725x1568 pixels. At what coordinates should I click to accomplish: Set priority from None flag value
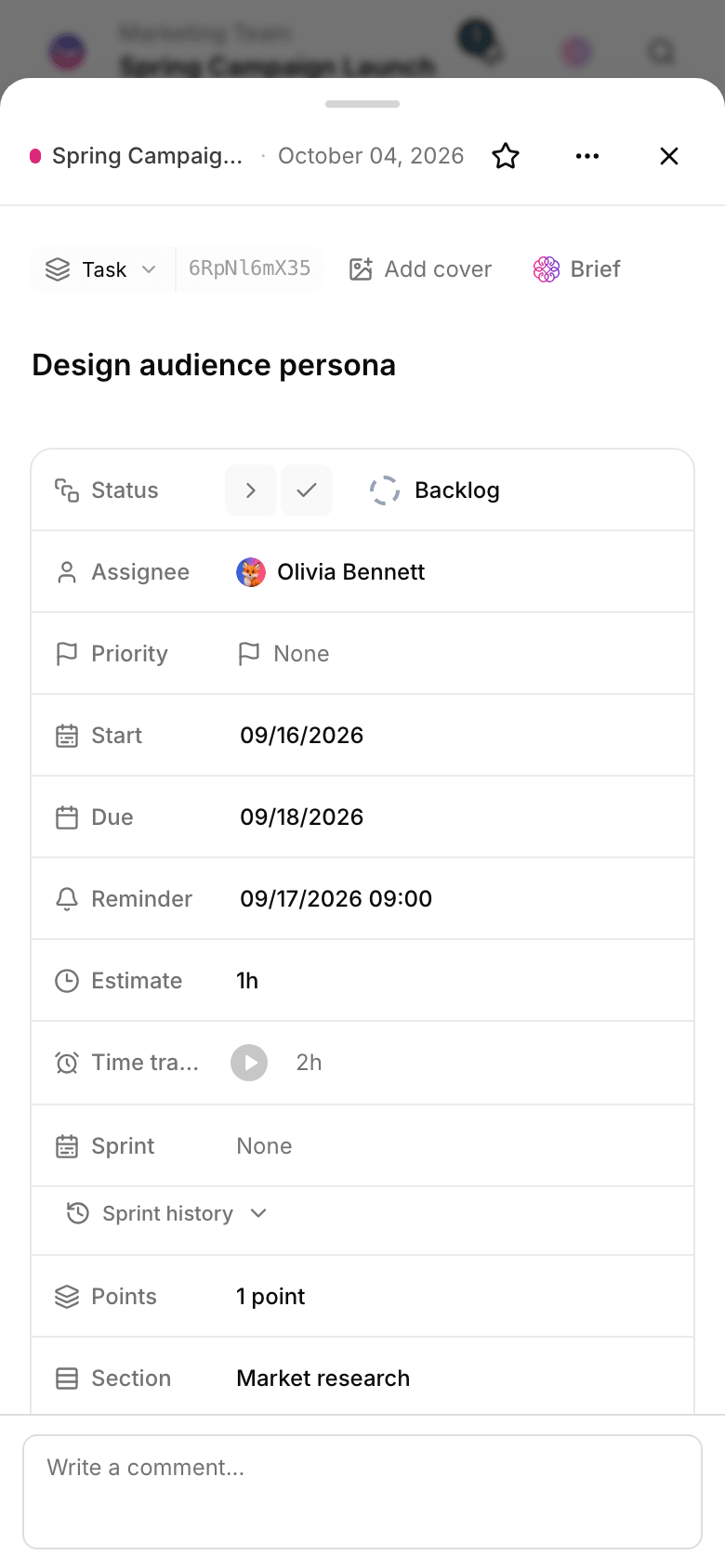[283, 654]
